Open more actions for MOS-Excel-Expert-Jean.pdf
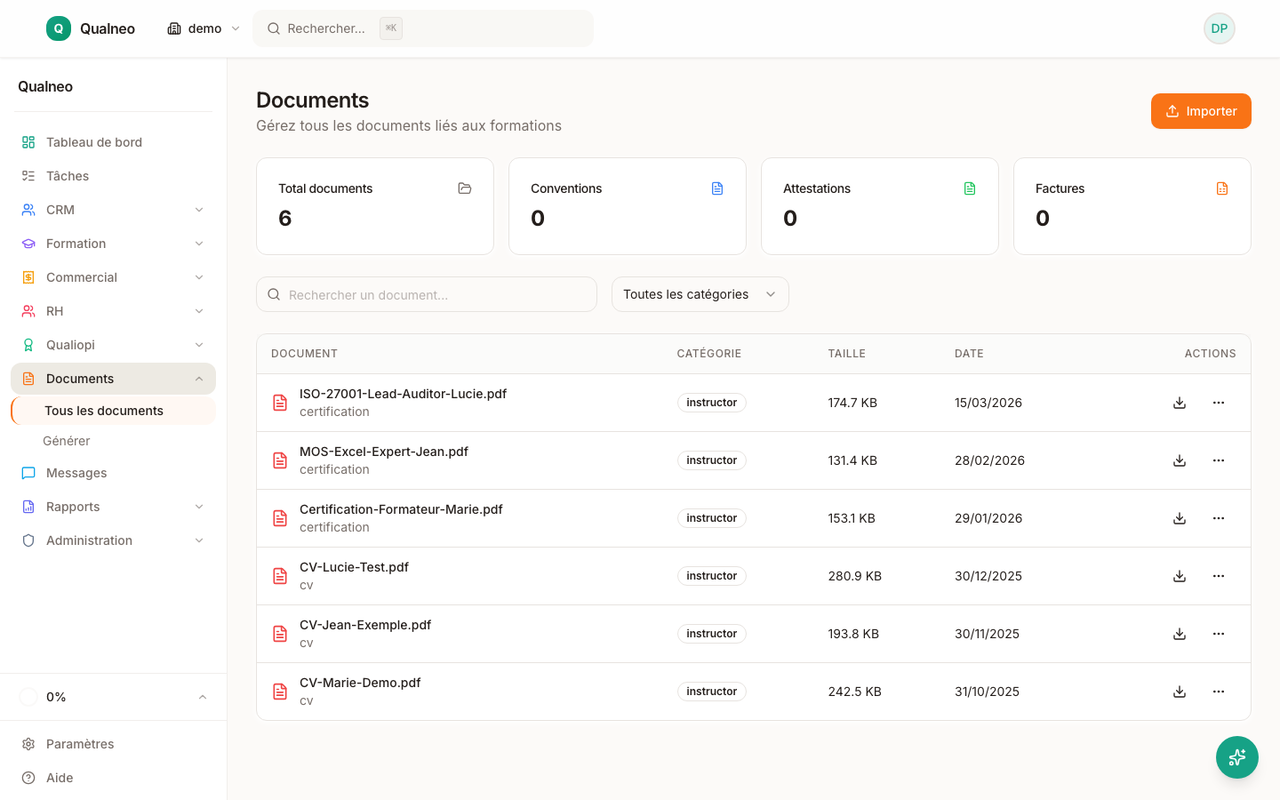The height and width of the screenshot is (800, 1280). (x=1218, y=461)
